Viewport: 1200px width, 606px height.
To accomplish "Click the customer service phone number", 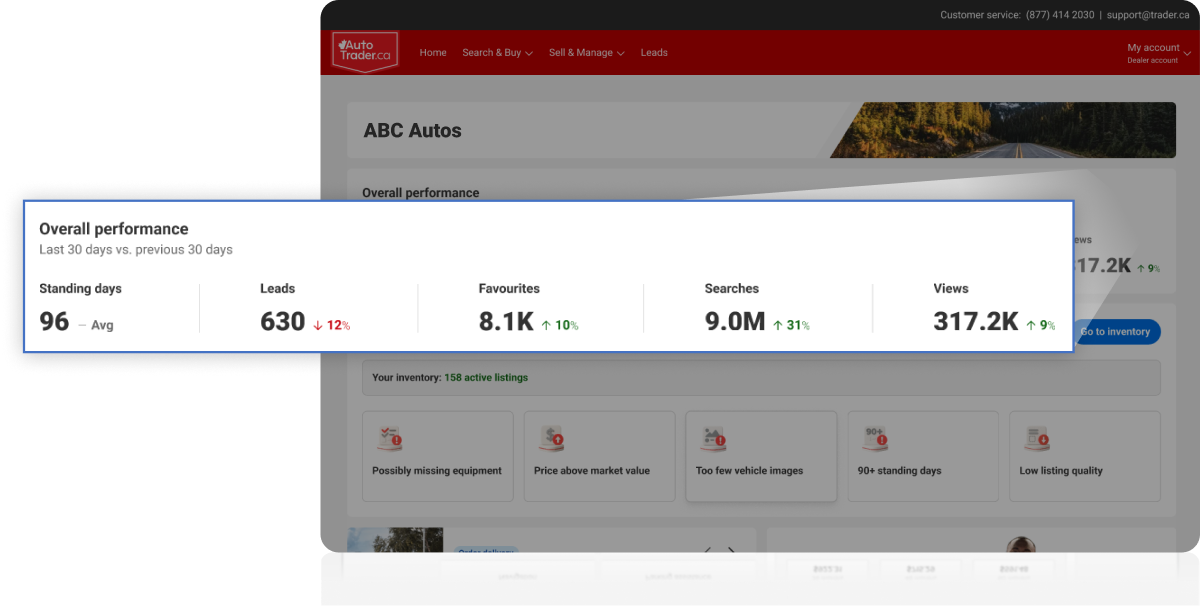I will pyautogui.click(x=1060, y=15).
